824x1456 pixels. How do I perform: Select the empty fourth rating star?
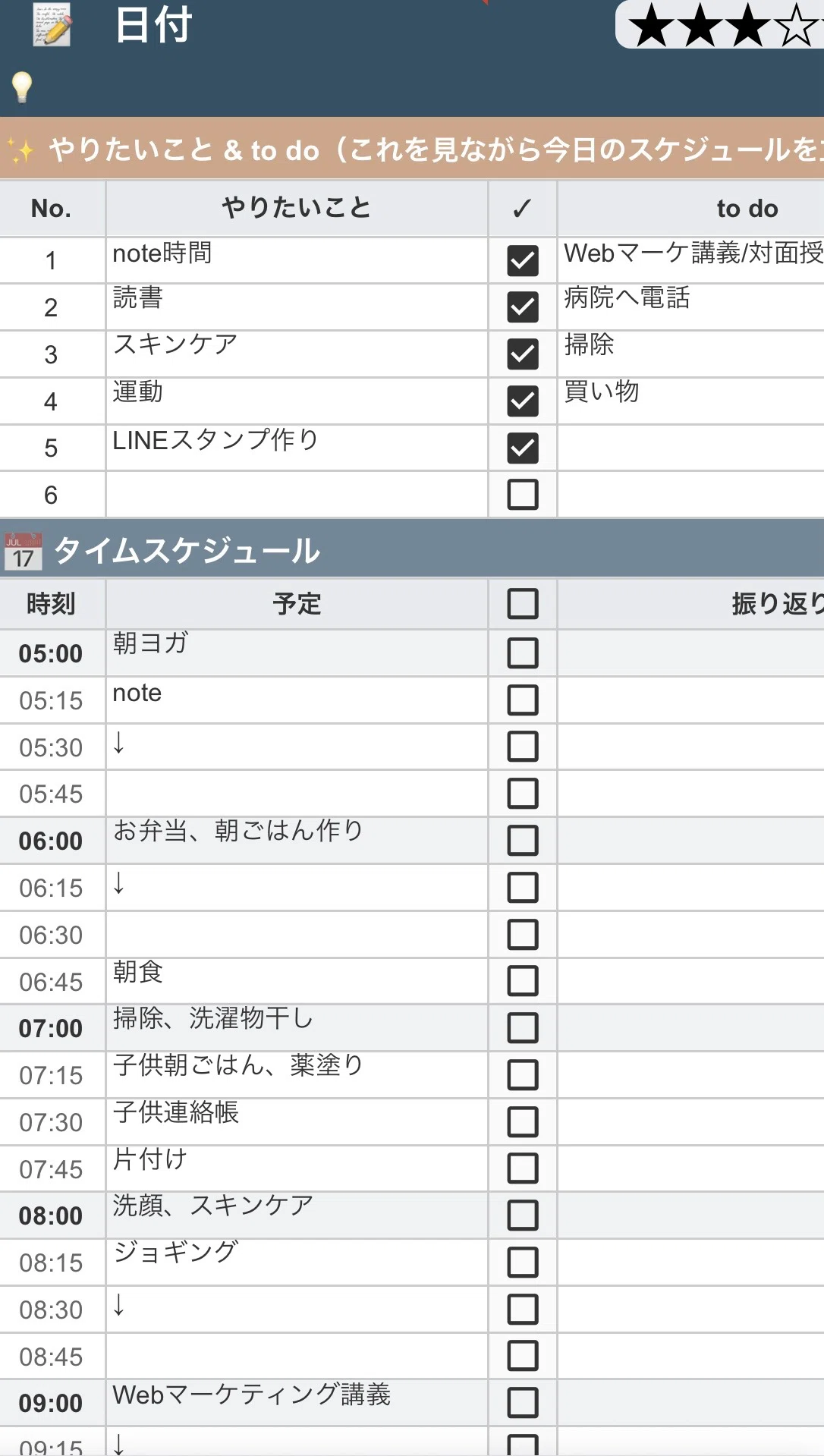(798, 25)
